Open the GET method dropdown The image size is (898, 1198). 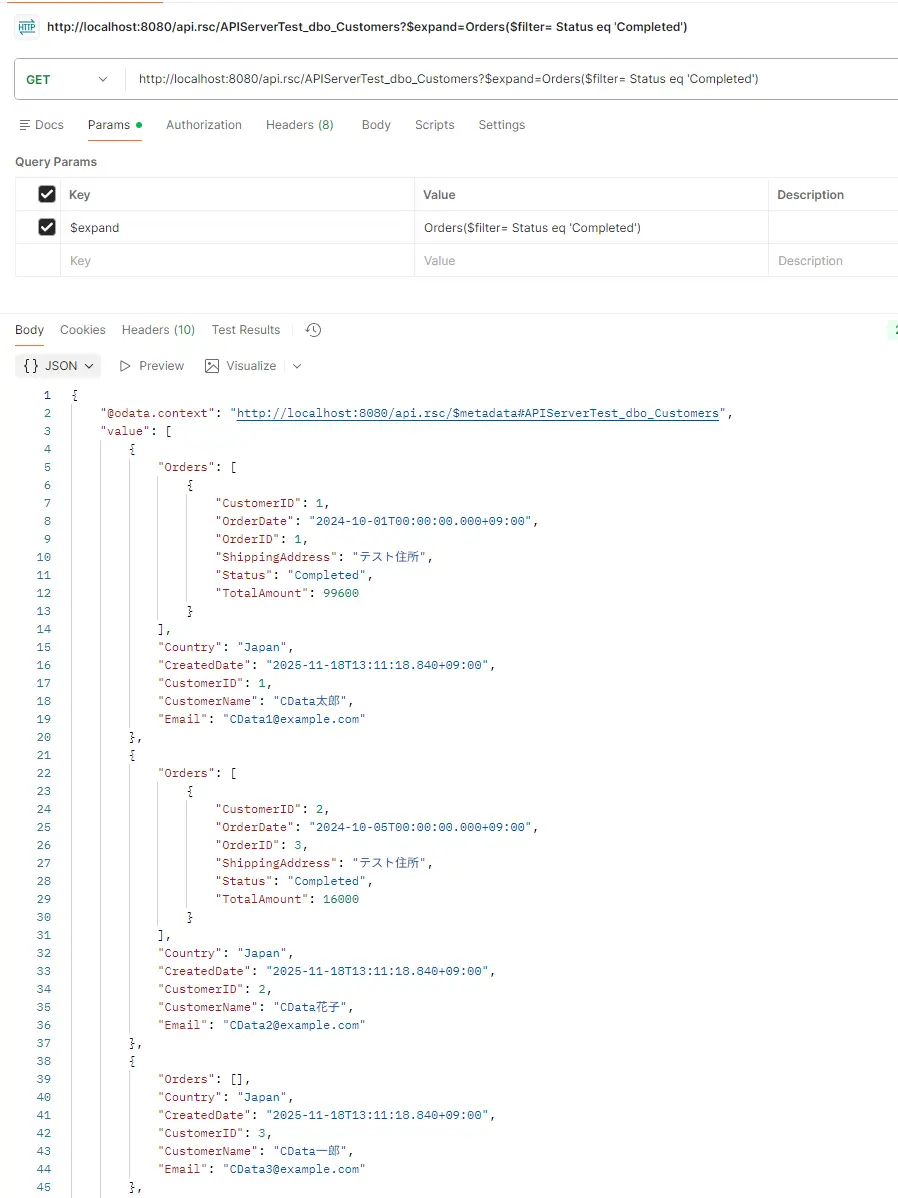point(66,79)
